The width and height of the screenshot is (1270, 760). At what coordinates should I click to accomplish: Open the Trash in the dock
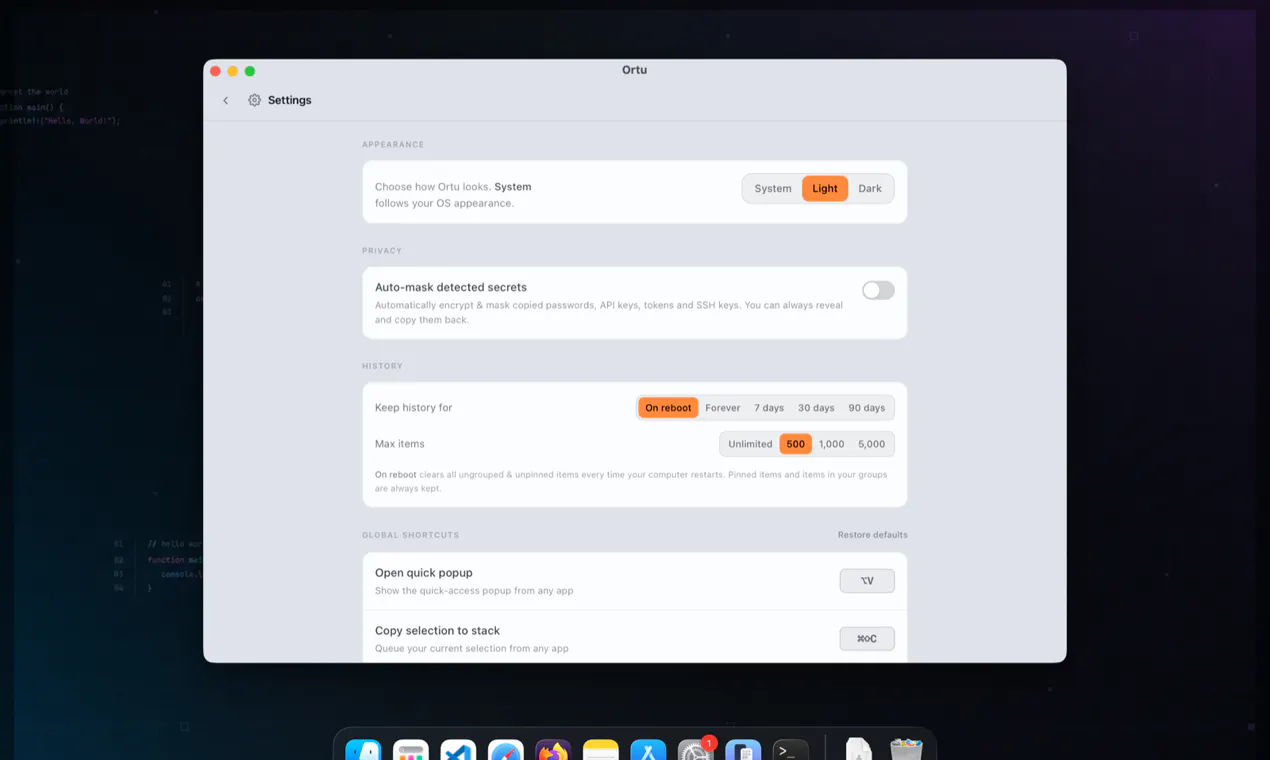[906, 751]
